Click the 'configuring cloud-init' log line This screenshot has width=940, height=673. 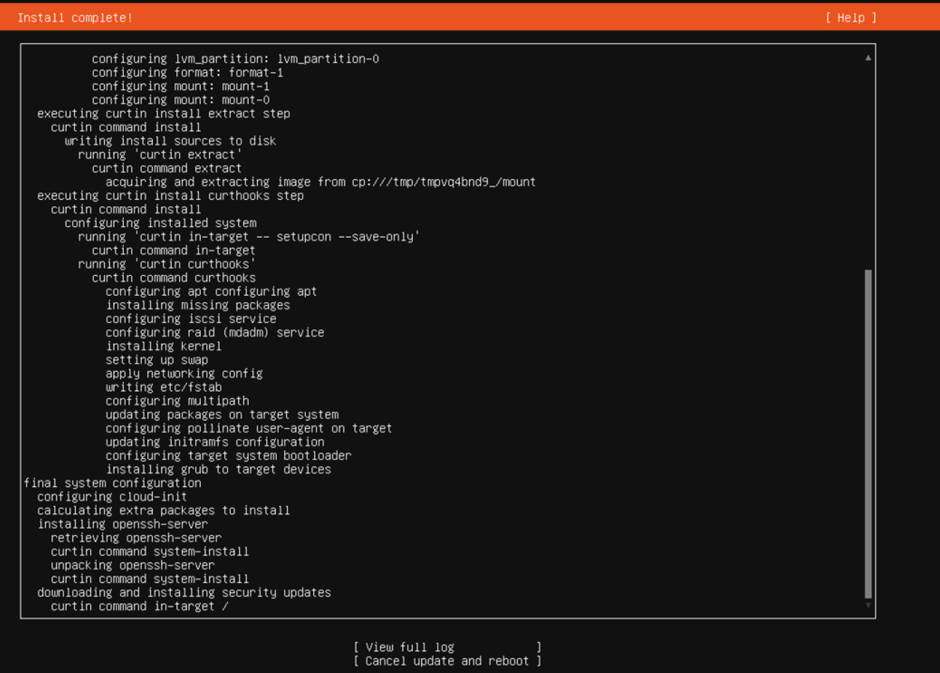pyautogui.click(x=112, y=497)
